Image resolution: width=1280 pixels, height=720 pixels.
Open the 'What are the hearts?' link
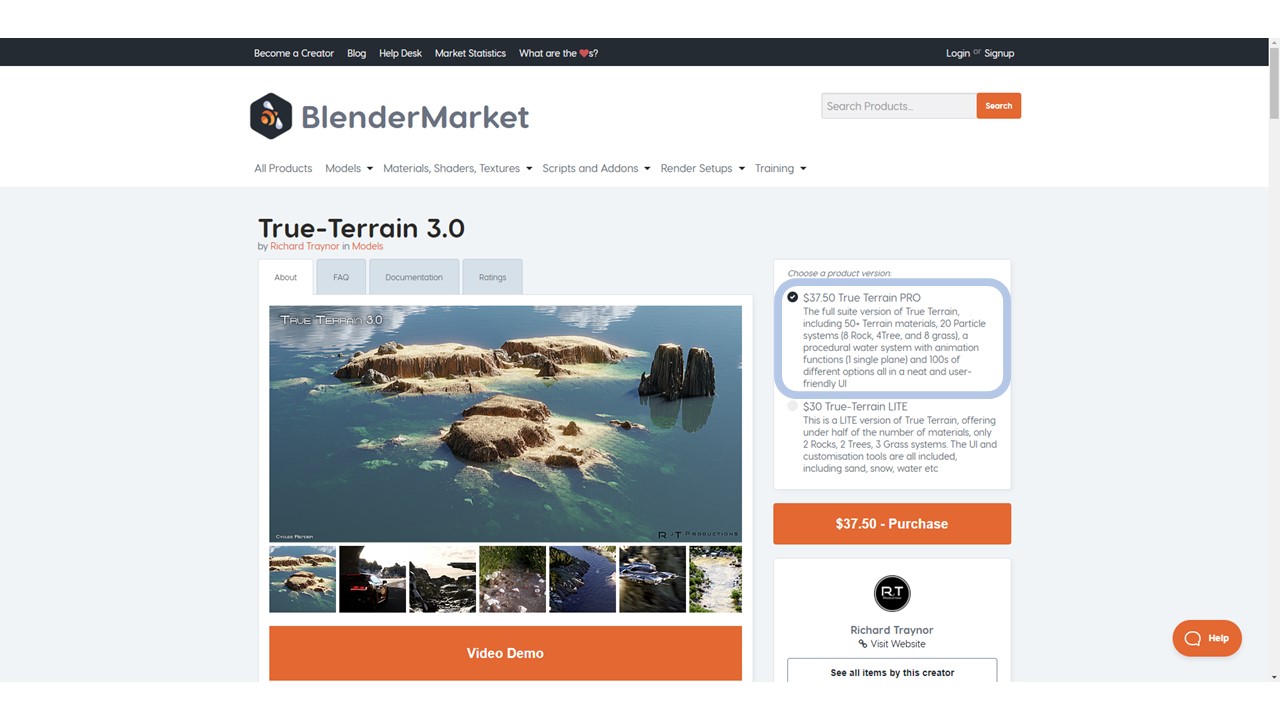pyautogui.click(x=558, y=53)
